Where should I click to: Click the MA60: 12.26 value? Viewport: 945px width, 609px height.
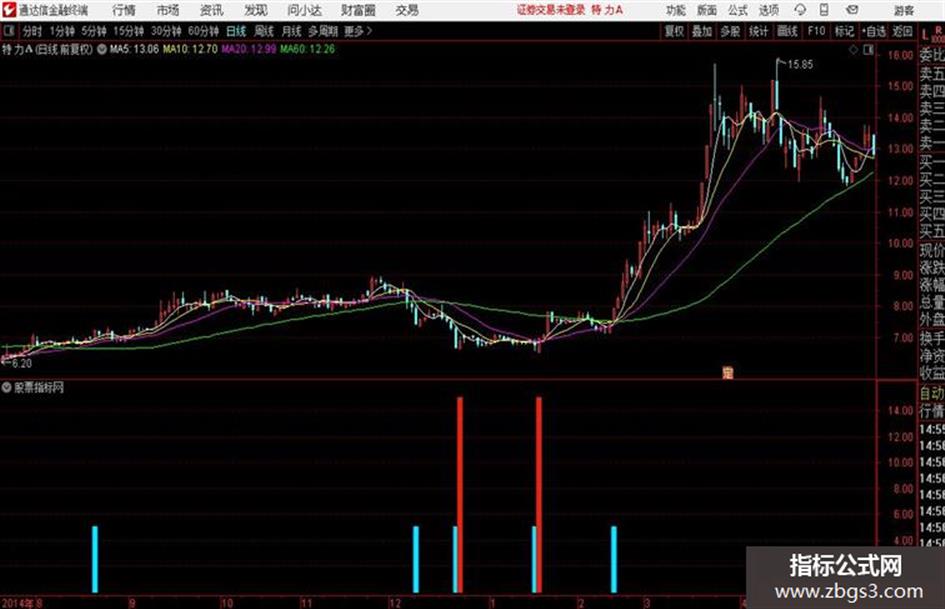(307, 49)
